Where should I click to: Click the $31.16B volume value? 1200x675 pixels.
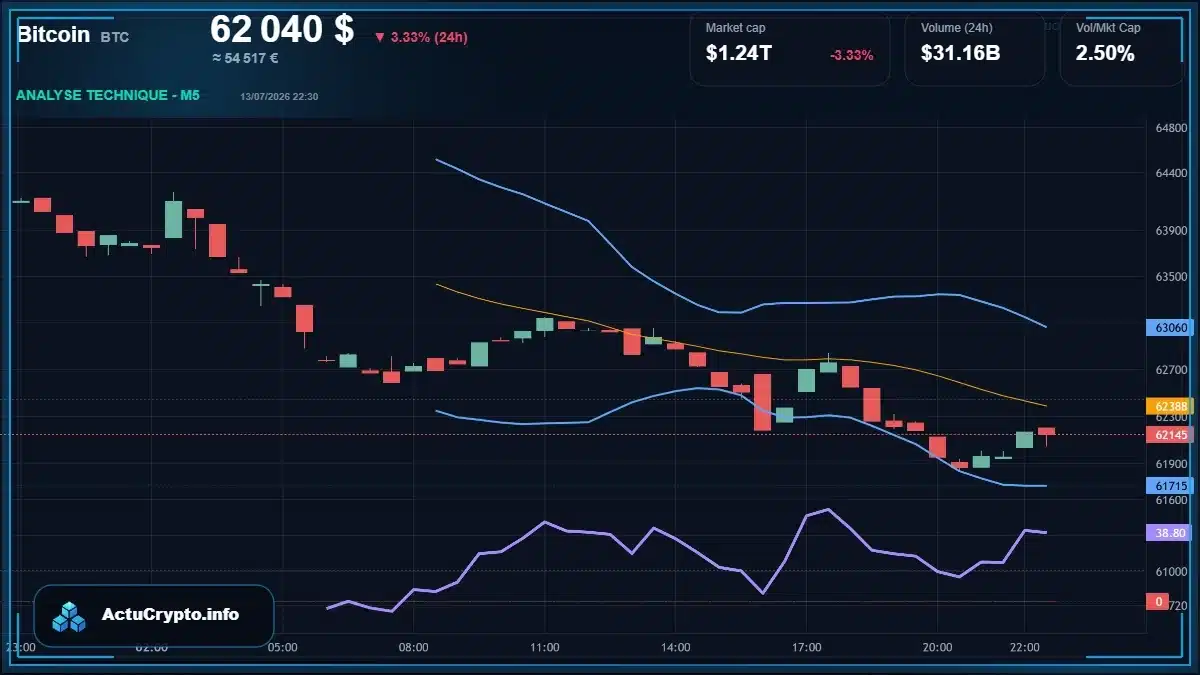960,54
